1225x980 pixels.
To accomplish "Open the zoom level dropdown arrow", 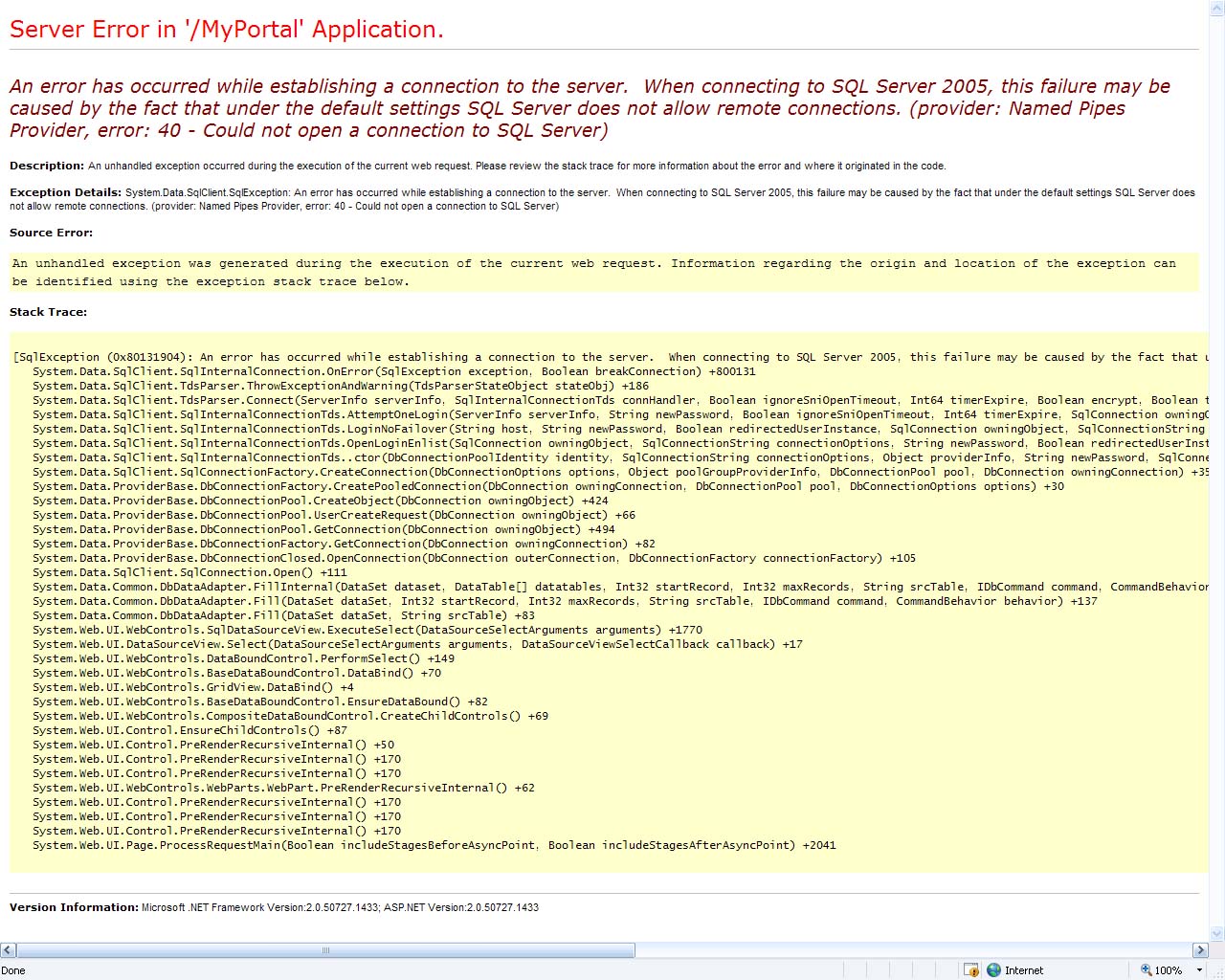I will point(1199,970).
